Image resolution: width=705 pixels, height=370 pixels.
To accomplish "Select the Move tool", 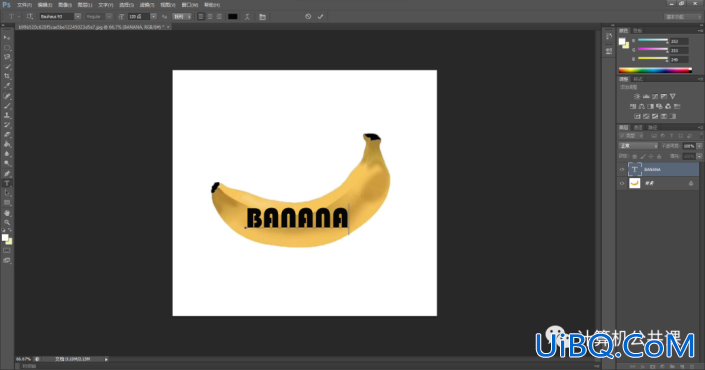I will [x=7, y=37].
